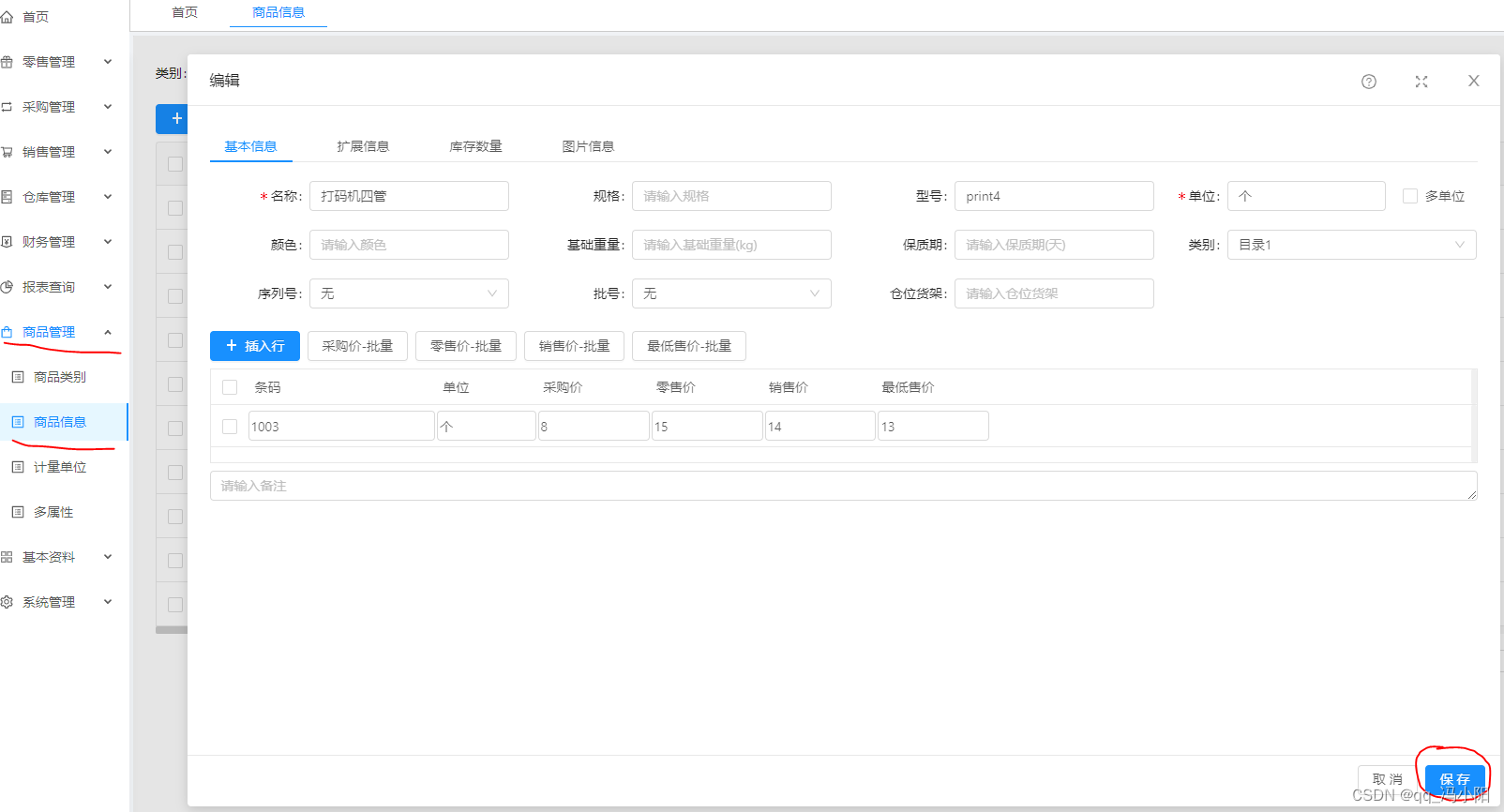Toggle fullscreen for the edit dialog
Screen dimensions: 1504x812
point(1421,82)
